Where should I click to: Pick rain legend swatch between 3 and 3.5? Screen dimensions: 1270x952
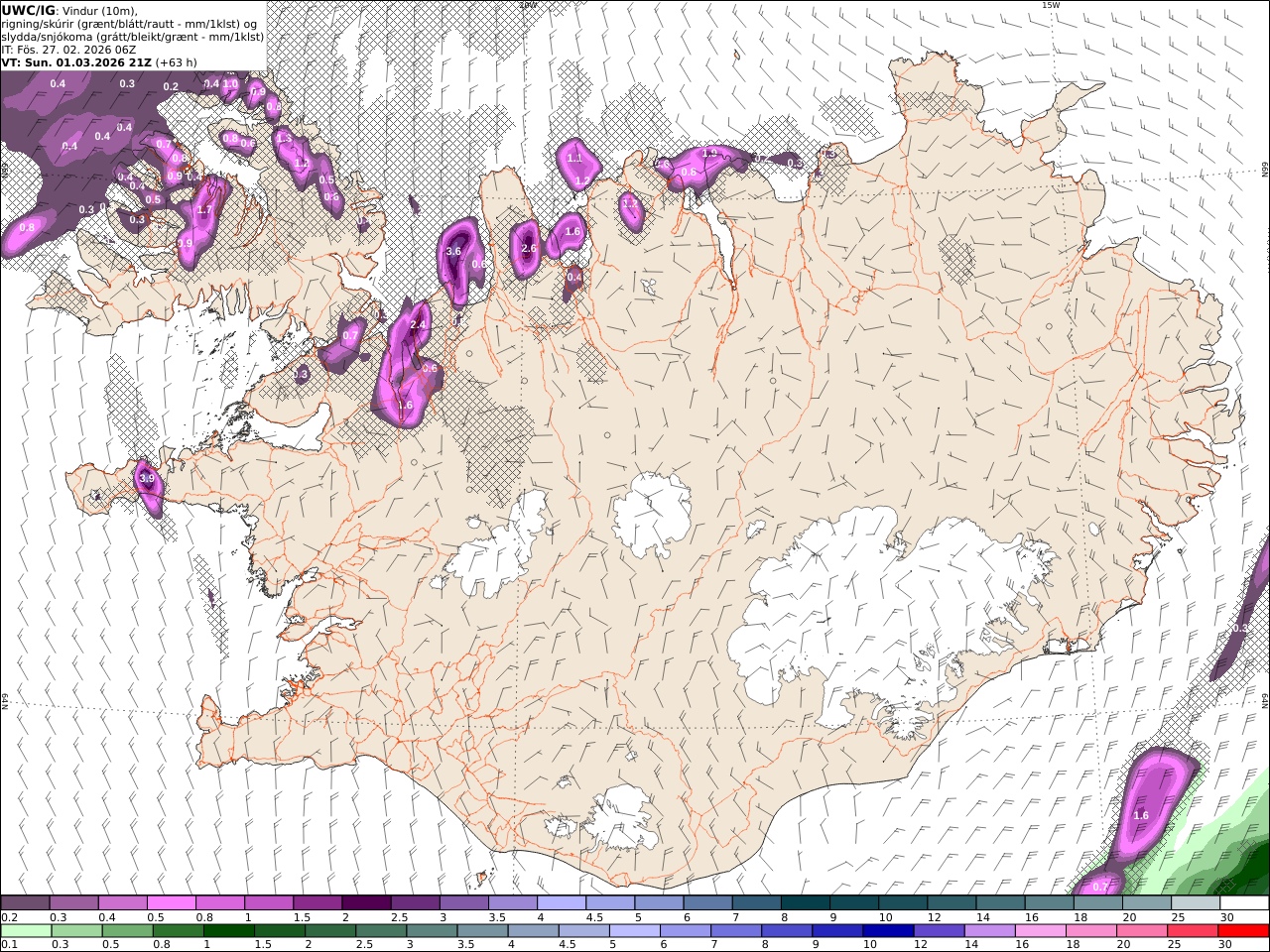tap(433, 930)
